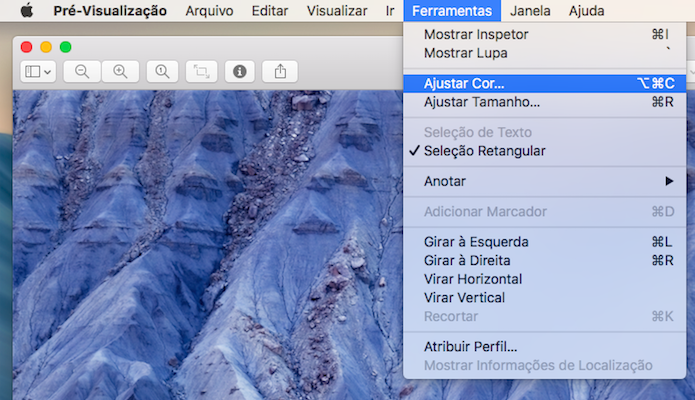
Task: Choose Girar à Esquerda
Action: click(x=545, y=242)
